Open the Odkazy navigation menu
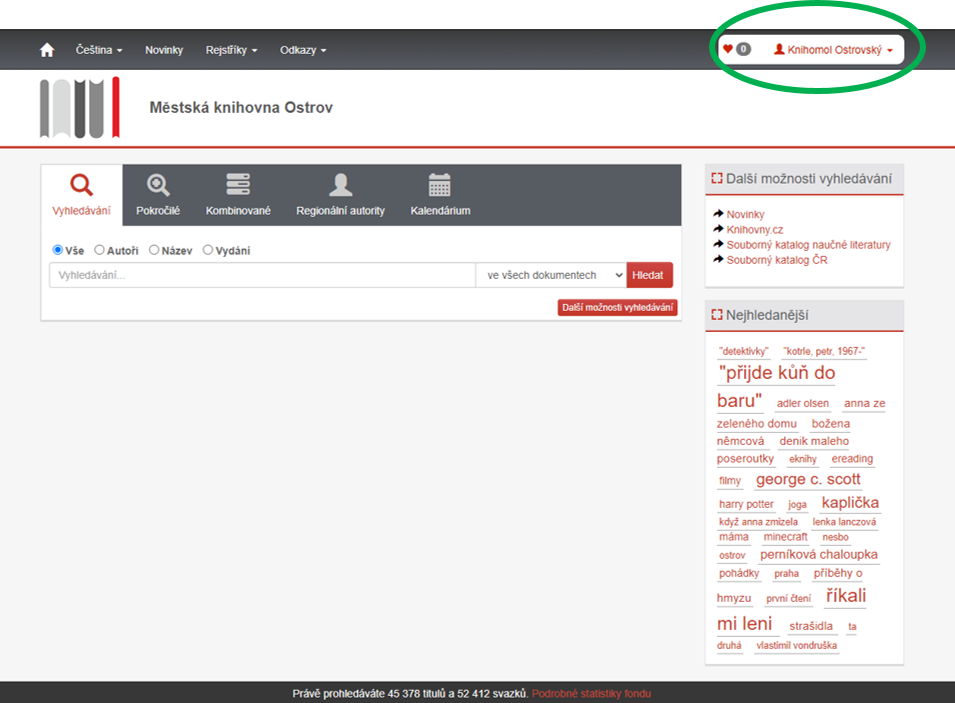 tap(303, 50)
